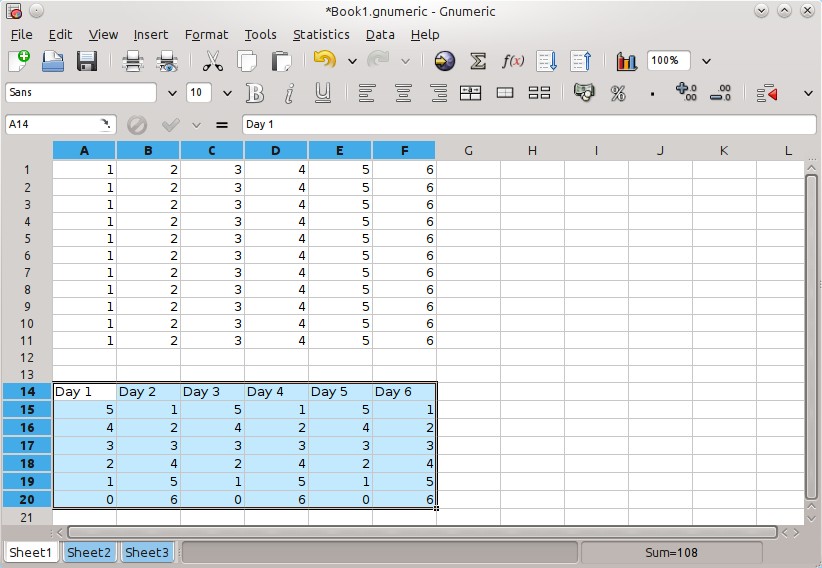
Task: Paste clipboard contents
Action: click(x=282, y=61)
